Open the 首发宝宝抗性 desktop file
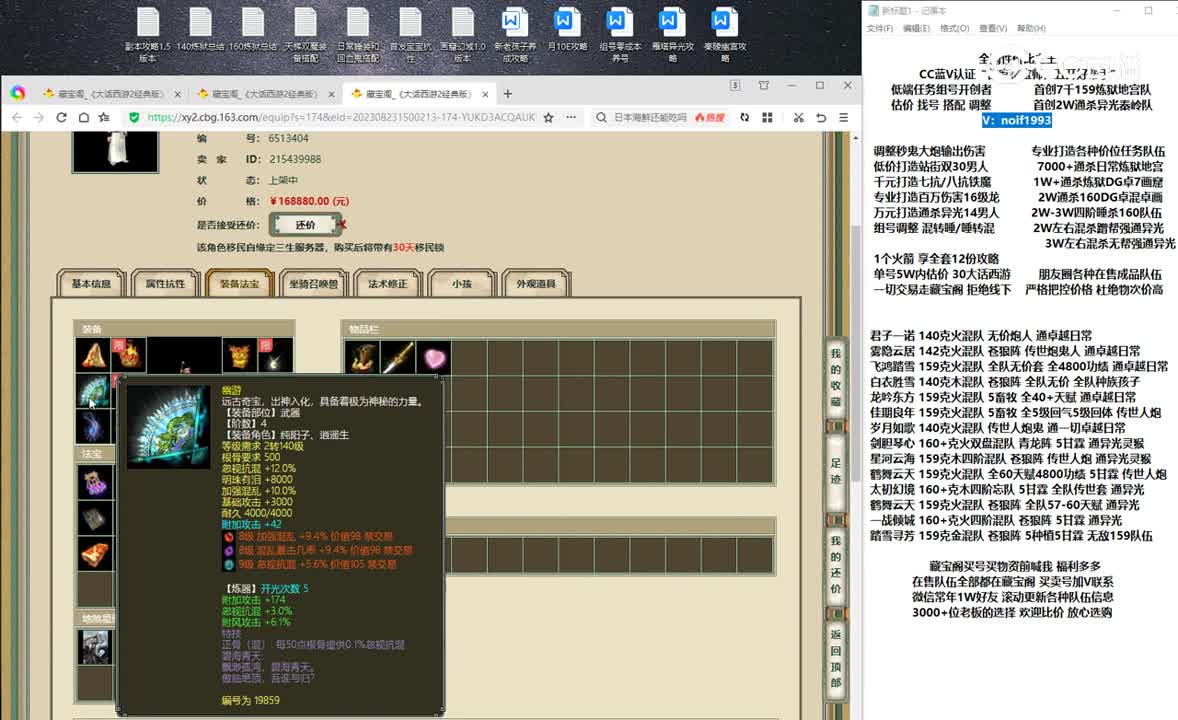This screenshot has height=720, width=1178. 410,35
